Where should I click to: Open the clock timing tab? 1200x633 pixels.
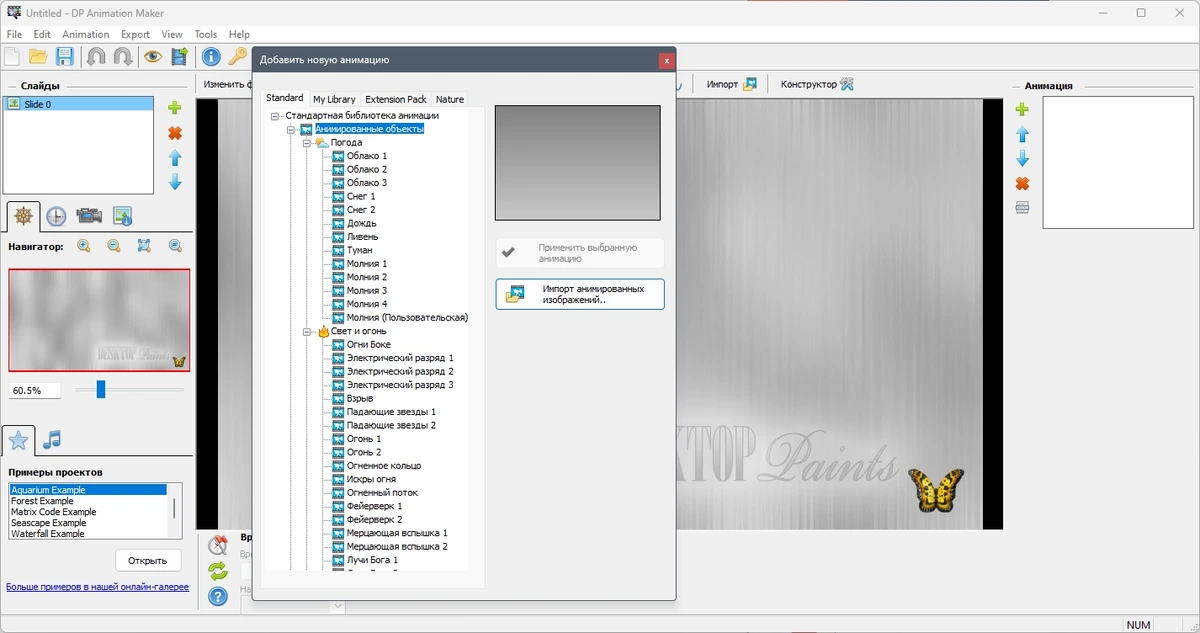pos(57,215)
